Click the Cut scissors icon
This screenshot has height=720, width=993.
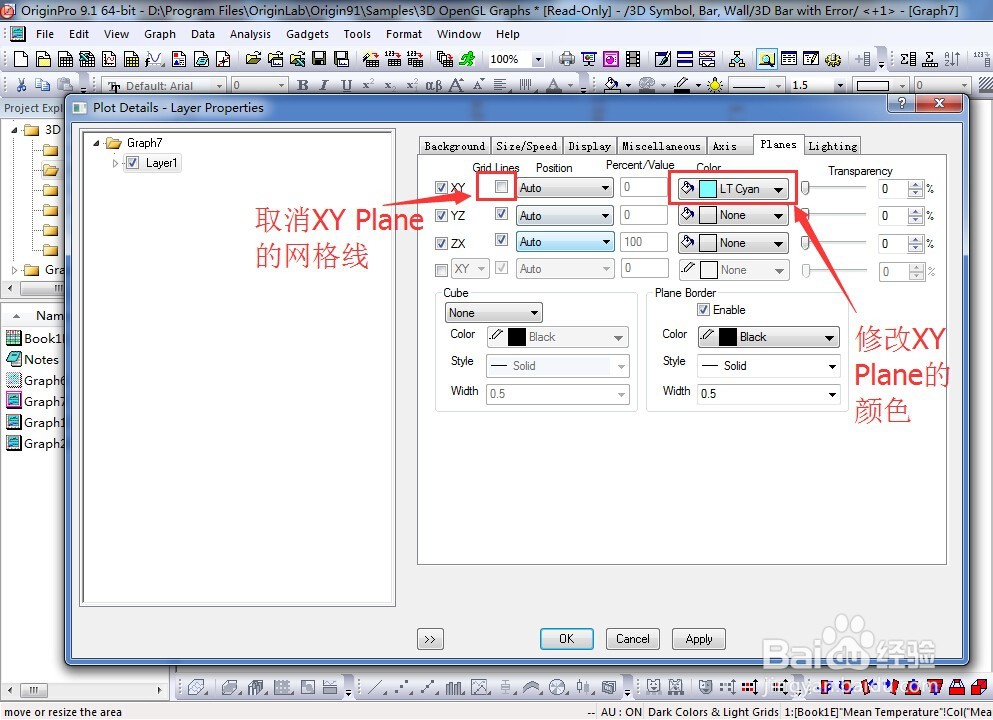[x=21, y=85]
